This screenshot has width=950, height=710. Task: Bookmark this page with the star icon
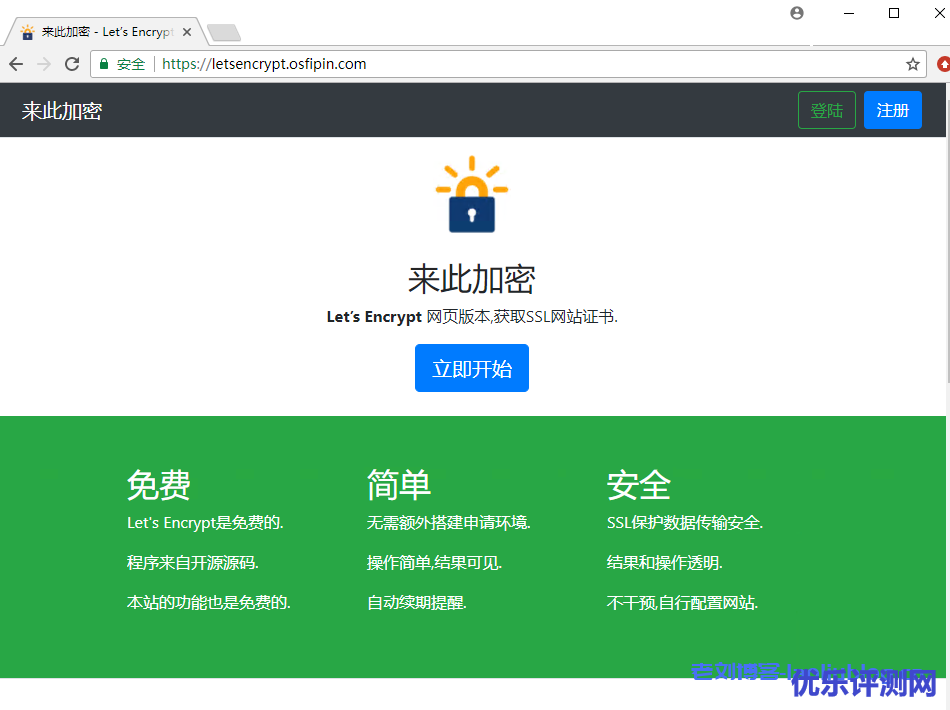coord(912,64)
